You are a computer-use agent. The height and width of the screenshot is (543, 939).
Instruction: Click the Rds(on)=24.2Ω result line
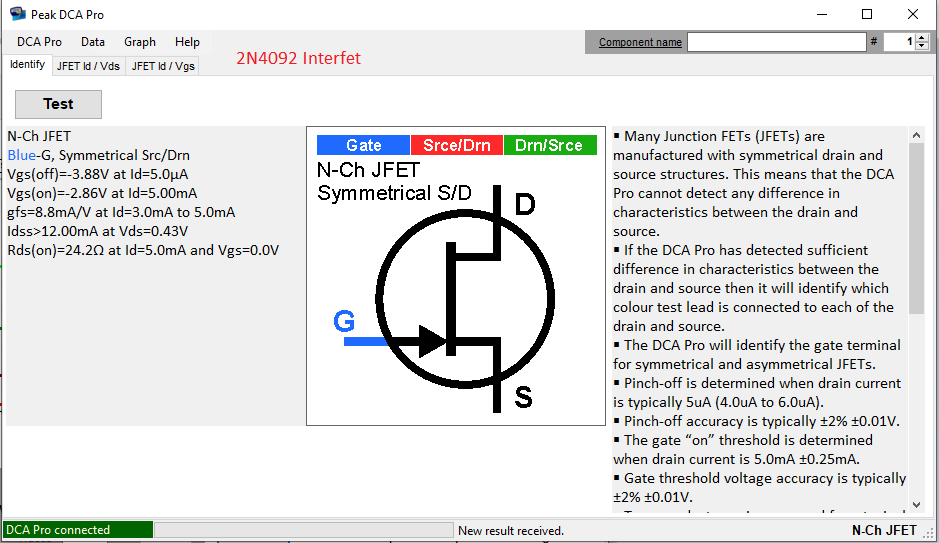click(143, 250)
